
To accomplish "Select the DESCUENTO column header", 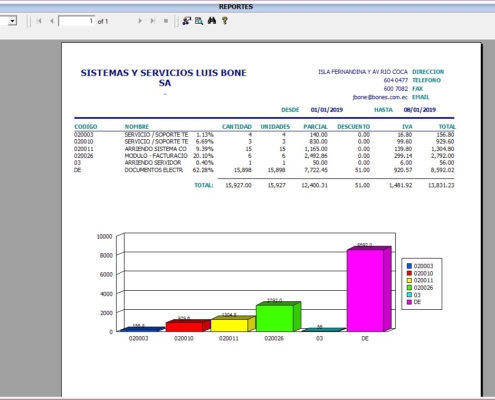I will (354, 127).
